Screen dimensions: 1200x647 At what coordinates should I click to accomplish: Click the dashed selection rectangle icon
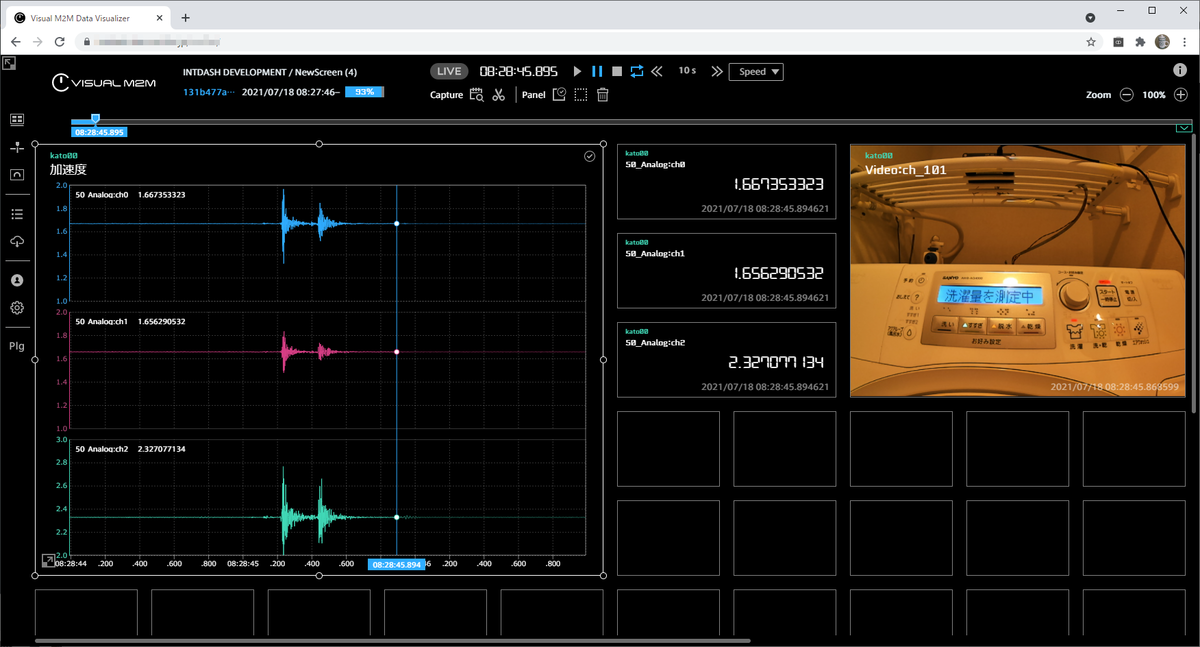click(x=580, y=95)
